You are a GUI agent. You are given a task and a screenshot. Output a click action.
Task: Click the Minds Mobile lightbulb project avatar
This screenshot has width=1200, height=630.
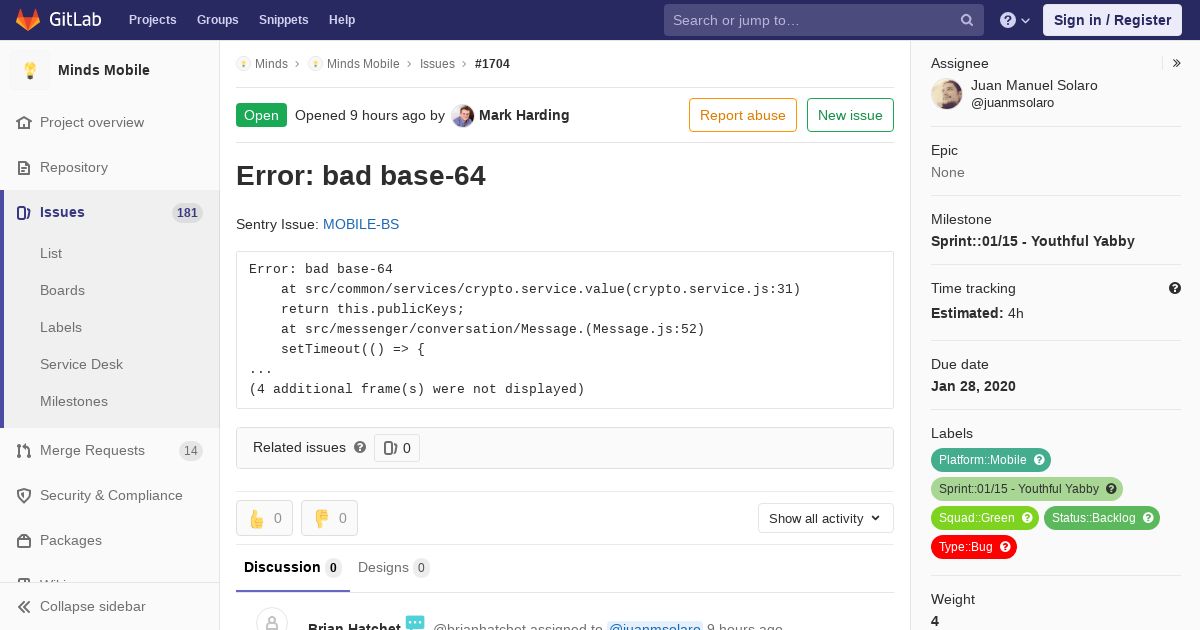pos(30,70)
